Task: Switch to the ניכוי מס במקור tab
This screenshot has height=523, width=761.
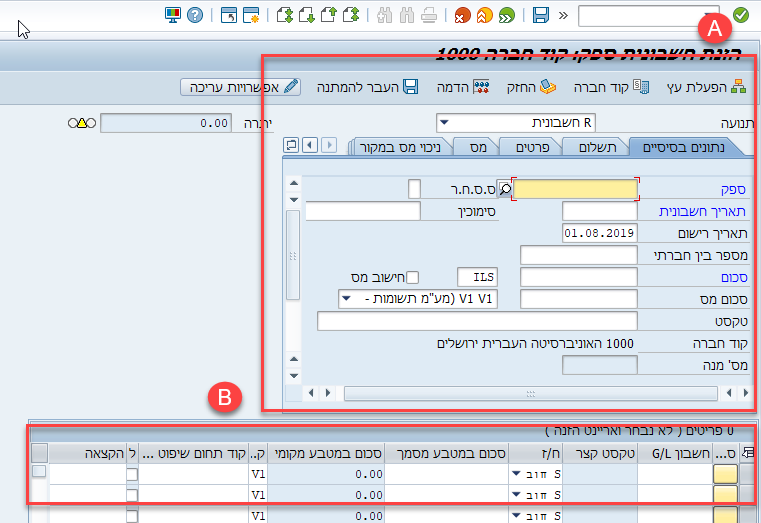Action: pos(400,147)
